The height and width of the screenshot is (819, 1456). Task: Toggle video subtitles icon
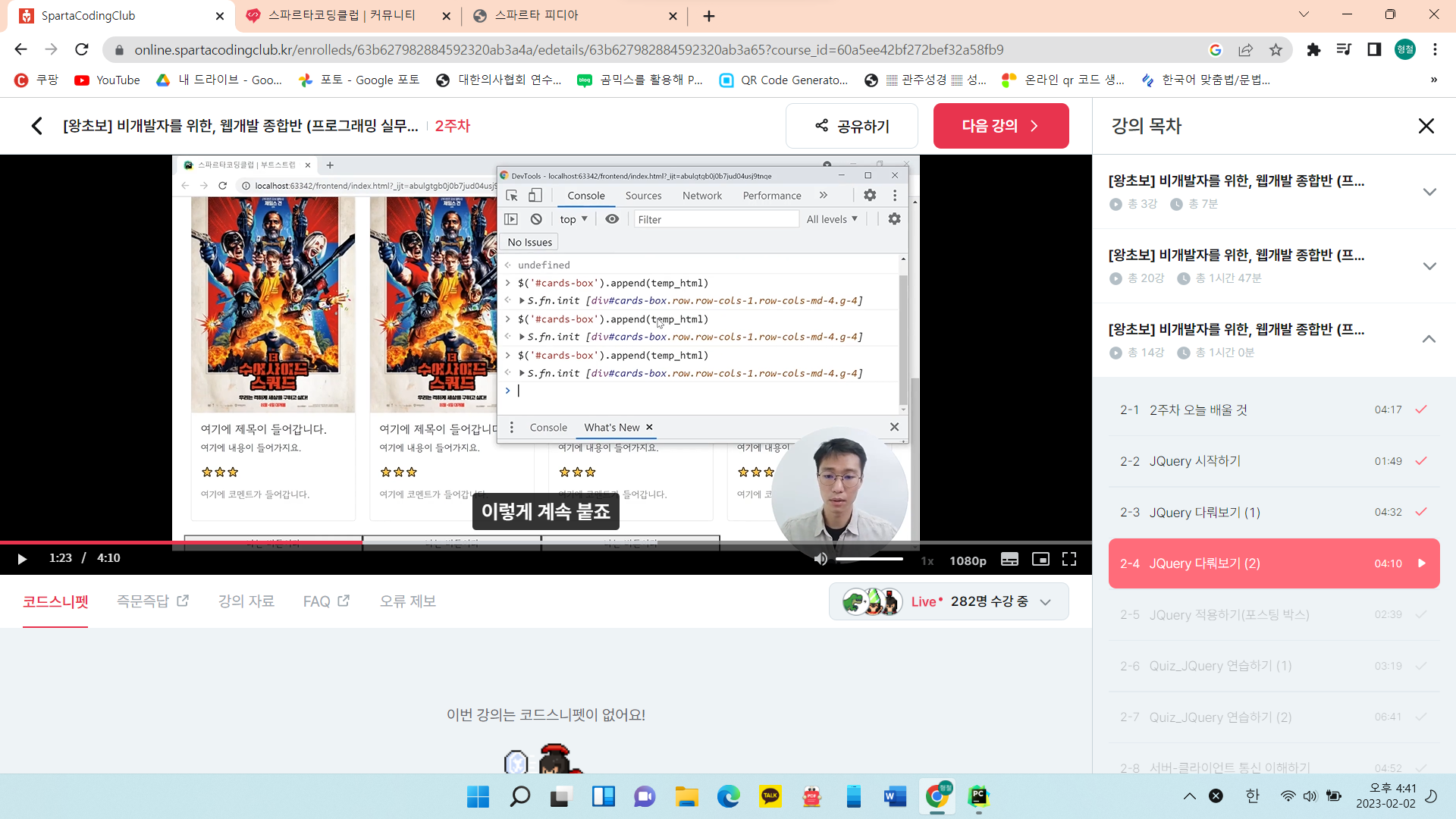(x=1009, y=559)
